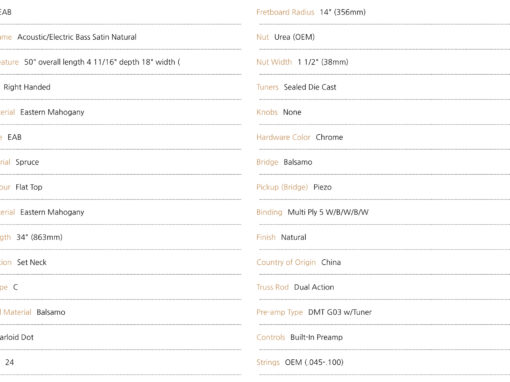
Task: Click the Right Handed value
Action: pyautogui.click(x=27, y=87)
